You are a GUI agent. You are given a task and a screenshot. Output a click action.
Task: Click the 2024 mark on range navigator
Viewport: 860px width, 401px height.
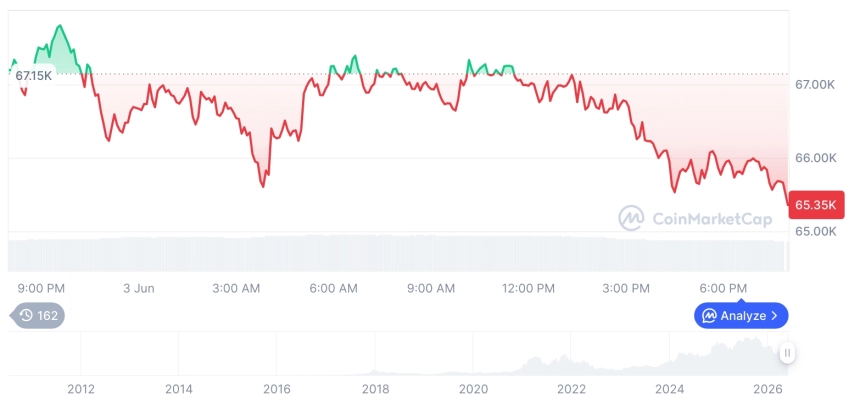(670, 389)
